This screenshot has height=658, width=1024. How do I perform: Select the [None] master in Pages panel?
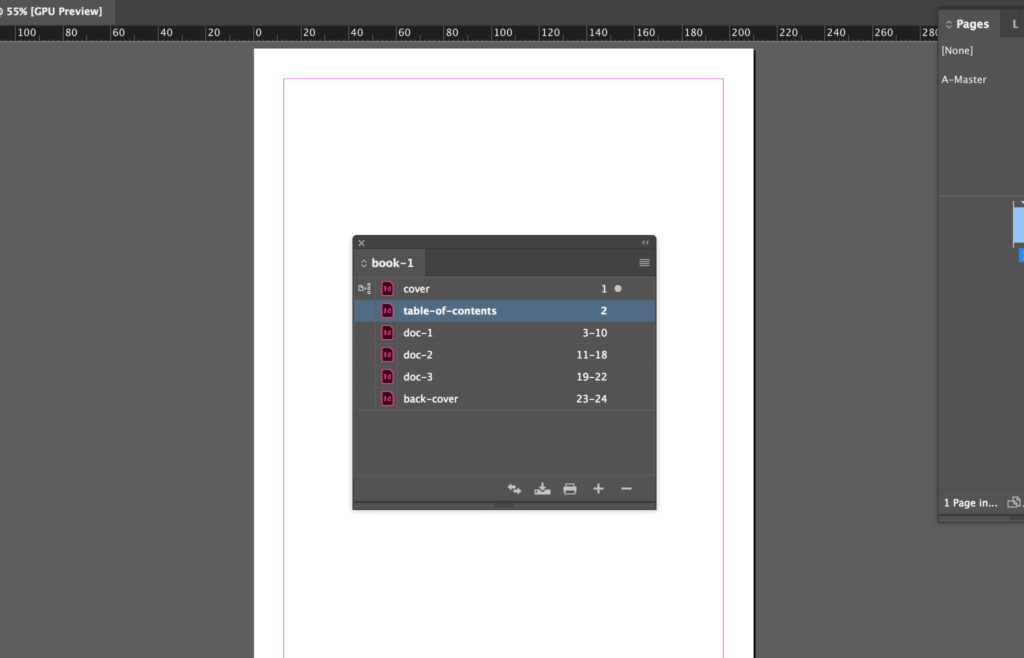tap(957, 50)
